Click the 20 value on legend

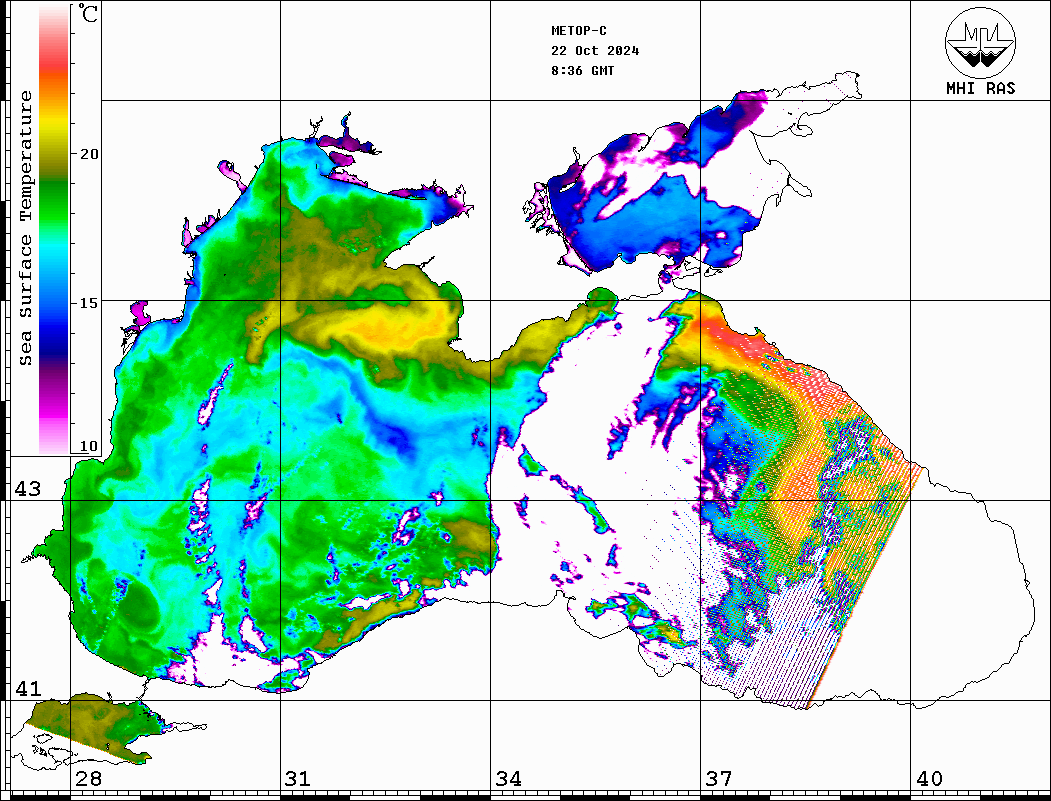88,154
